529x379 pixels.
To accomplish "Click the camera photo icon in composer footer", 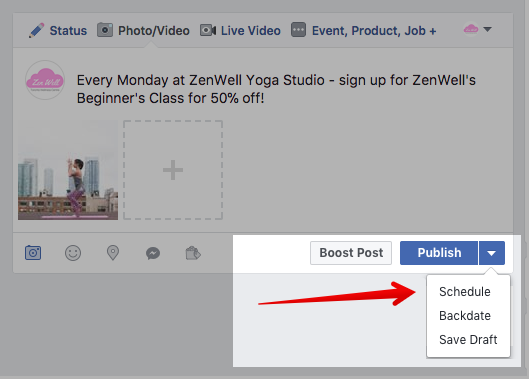I will (x=33, y=253).
